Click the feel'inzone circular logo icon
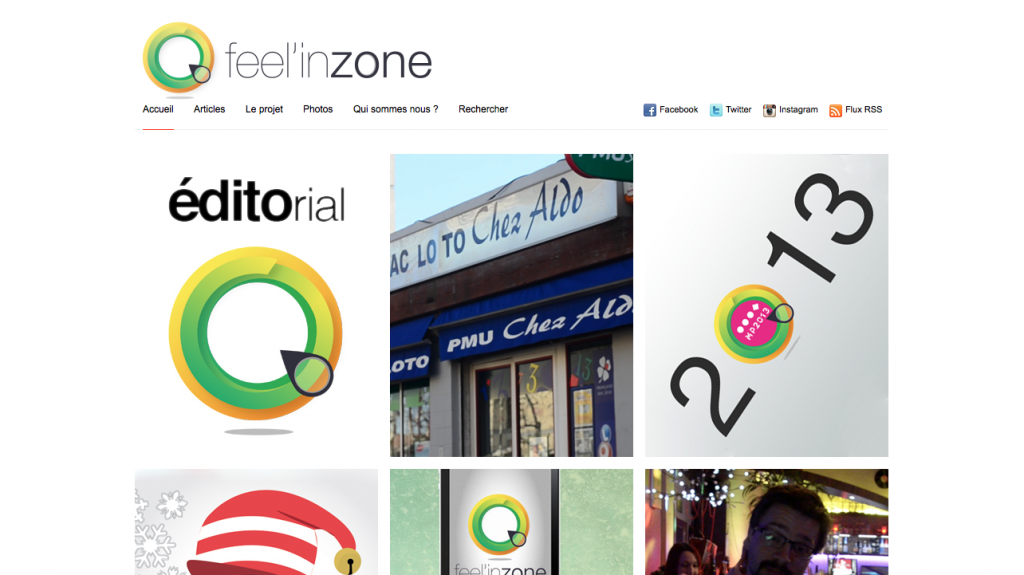1024x575 pixels. [178, 58]
